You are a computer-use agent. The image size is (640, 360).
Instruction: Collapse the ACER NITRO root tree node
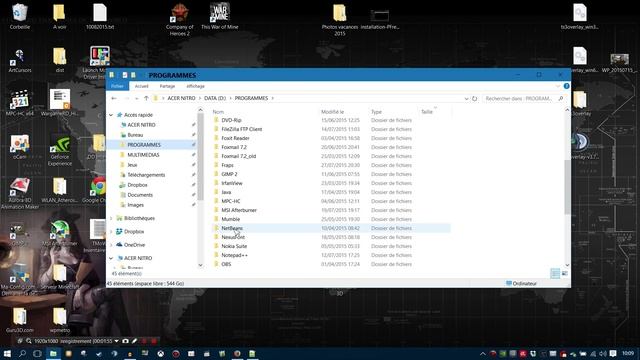point(111,258)
